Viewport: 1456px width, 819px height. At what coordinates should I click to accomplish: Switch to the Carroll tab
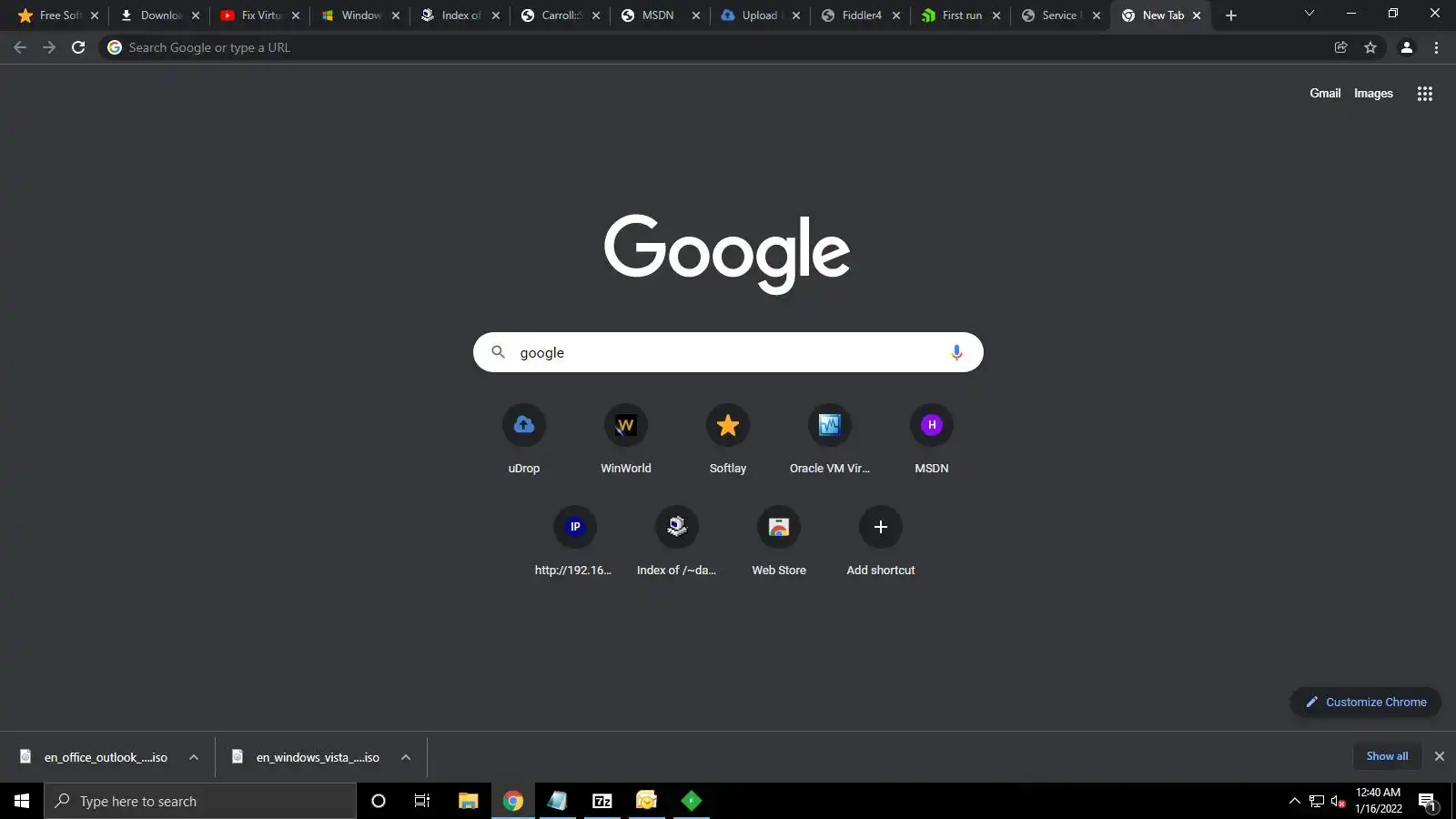pyautogui.click(x=561, y=15)
